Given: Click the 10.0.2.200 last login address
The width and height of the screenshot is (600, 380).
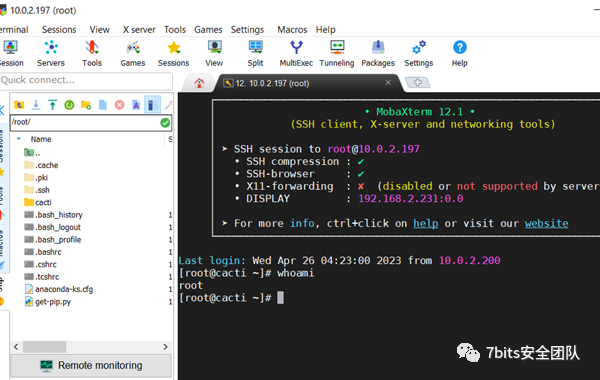Looking at the screenshot, I should 470,261.
